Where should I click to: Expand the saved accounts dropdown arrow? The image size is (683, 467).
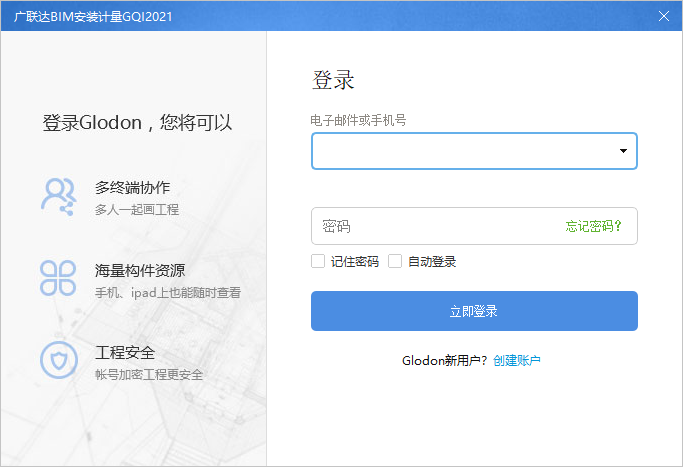pyautogui.click(x=623, y=151)
